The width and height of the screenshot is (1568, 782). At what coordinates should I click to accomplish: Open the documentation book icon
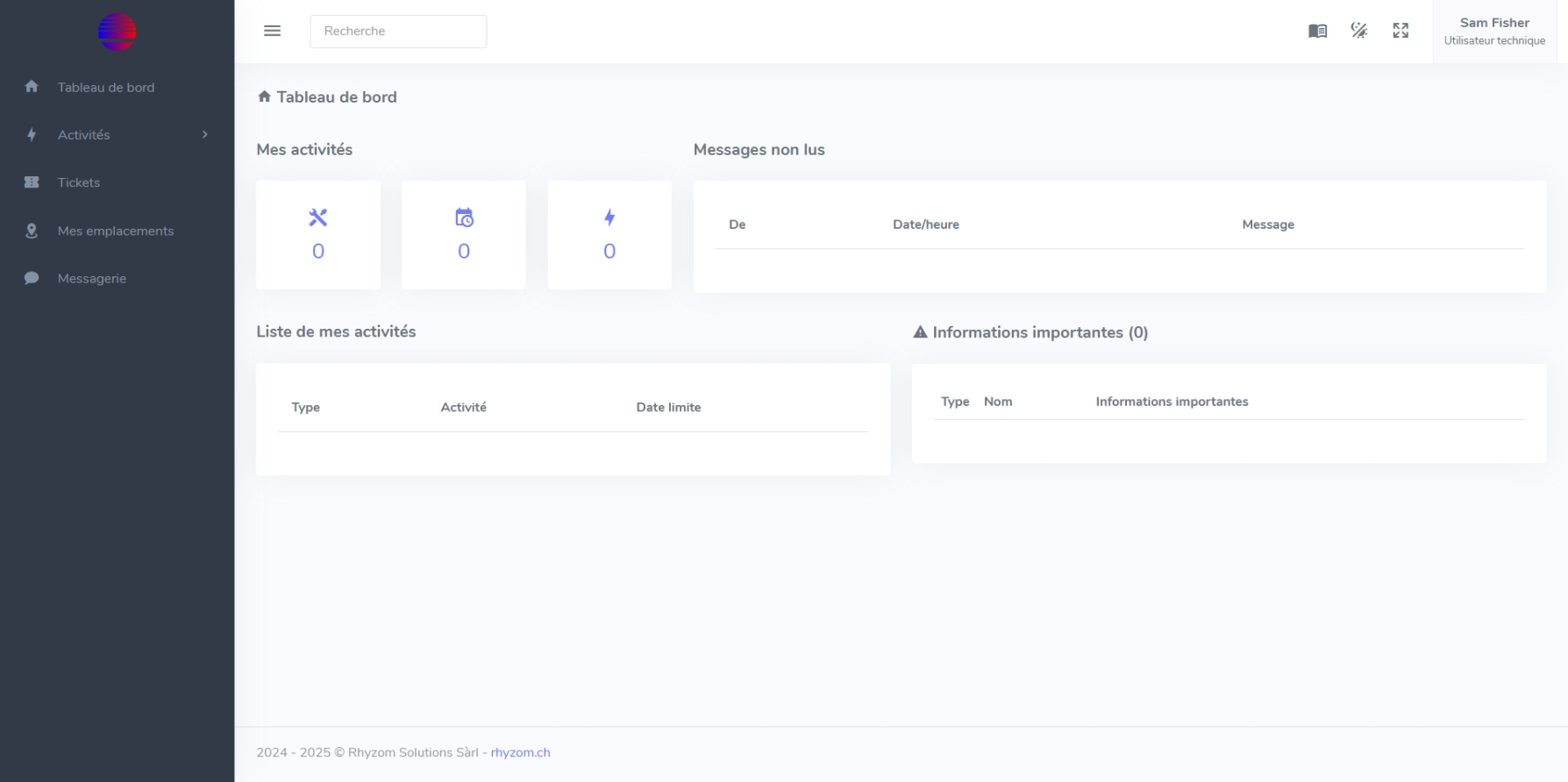pos(1317,31)
